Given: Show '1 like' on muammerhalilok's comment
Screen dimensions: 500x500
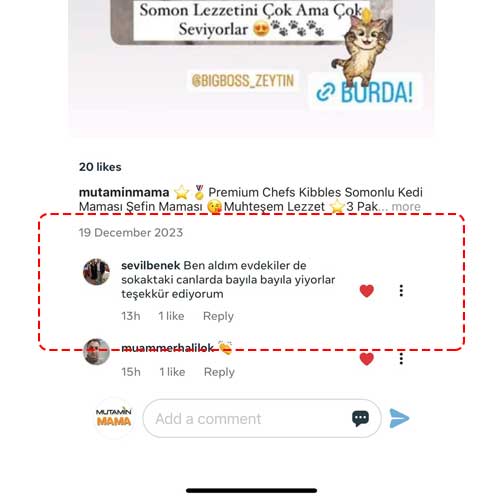Looking at the screenshot, I should [x=172, y=372].
